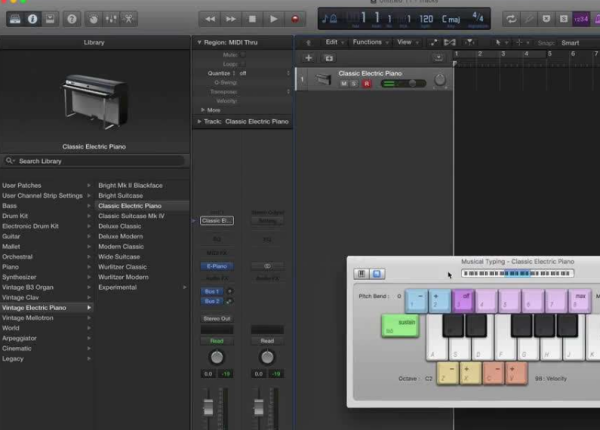This screenshot has height=430, width=600.
Task: Select Wurlitzer Classic patch
Action: 122,267
